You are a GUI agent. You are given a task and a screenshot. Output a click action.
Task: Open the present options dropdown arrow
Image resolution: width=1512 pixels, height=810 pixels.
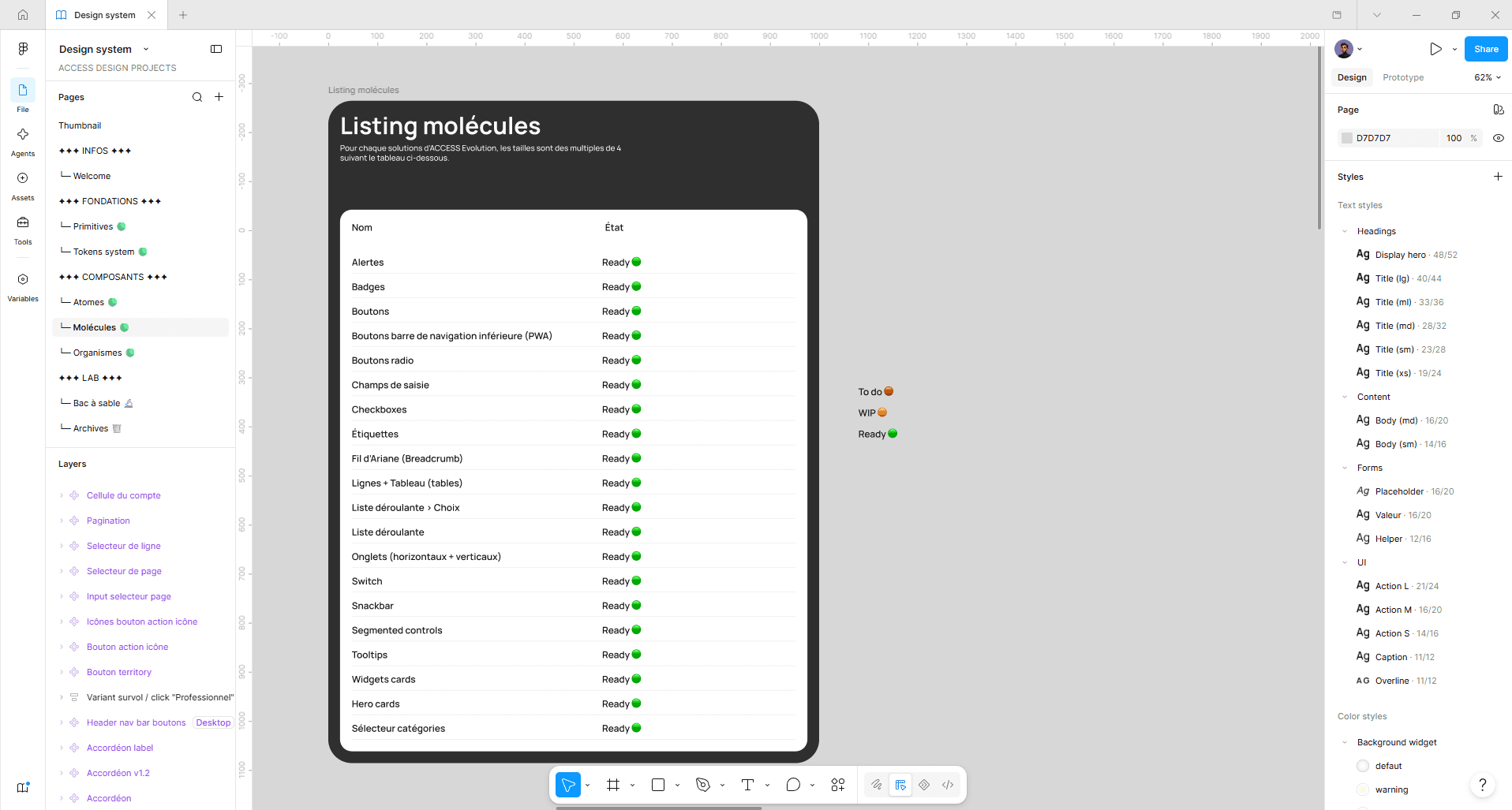pos(1454,49)
